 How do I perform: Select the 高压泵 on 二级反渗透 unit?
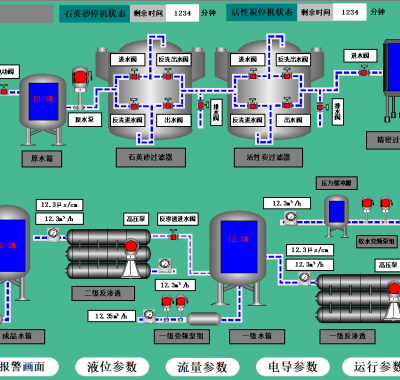pyautogui.click(x=131, y=258)
